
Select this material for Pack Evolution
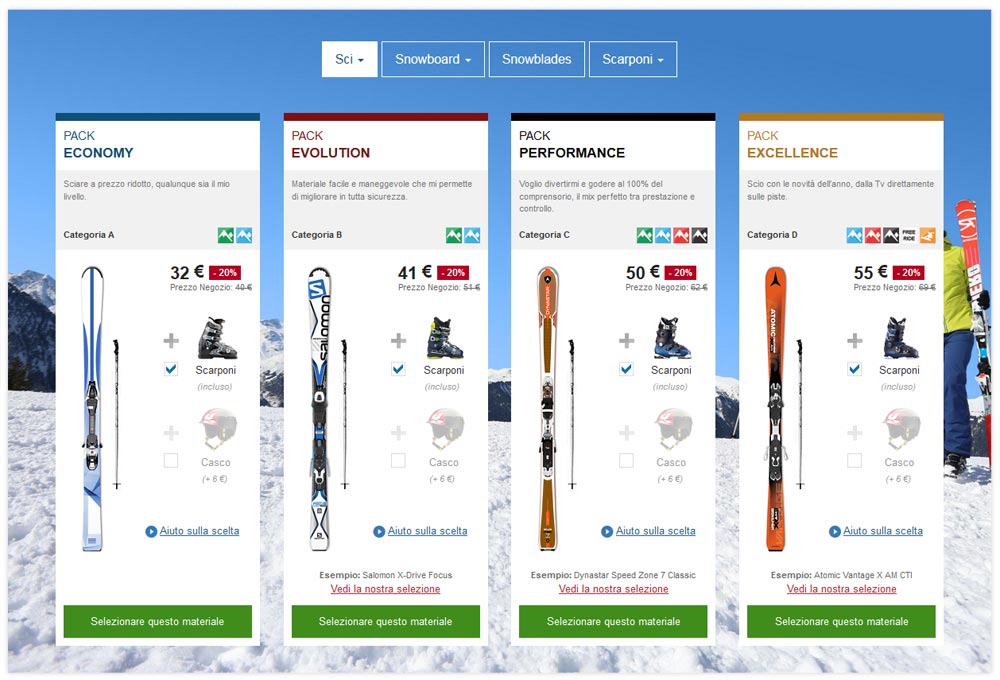pyautogui.click(x=386, y=621)
